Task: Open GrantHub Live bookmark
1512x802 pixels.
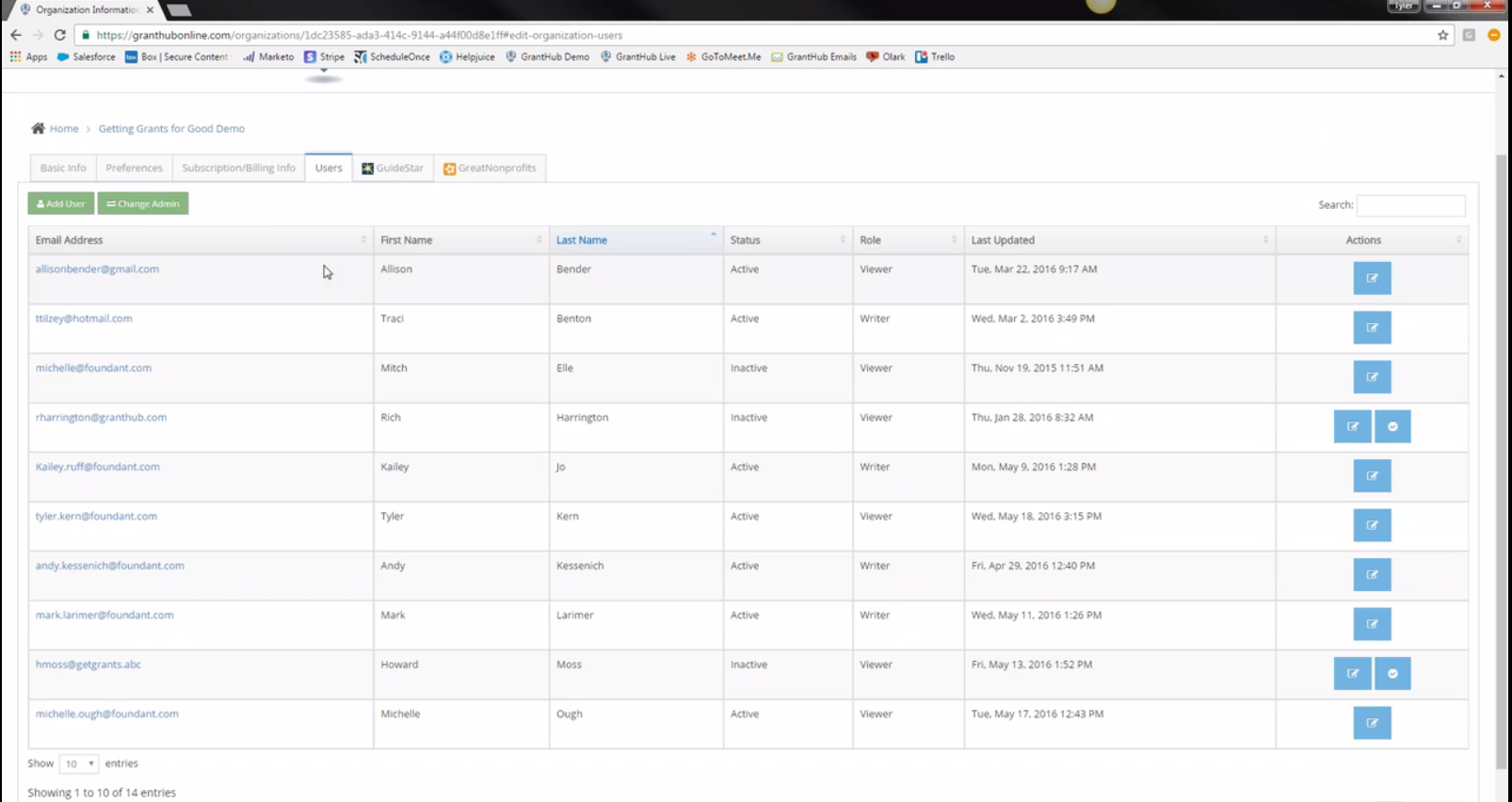Action: coord(637,56)
